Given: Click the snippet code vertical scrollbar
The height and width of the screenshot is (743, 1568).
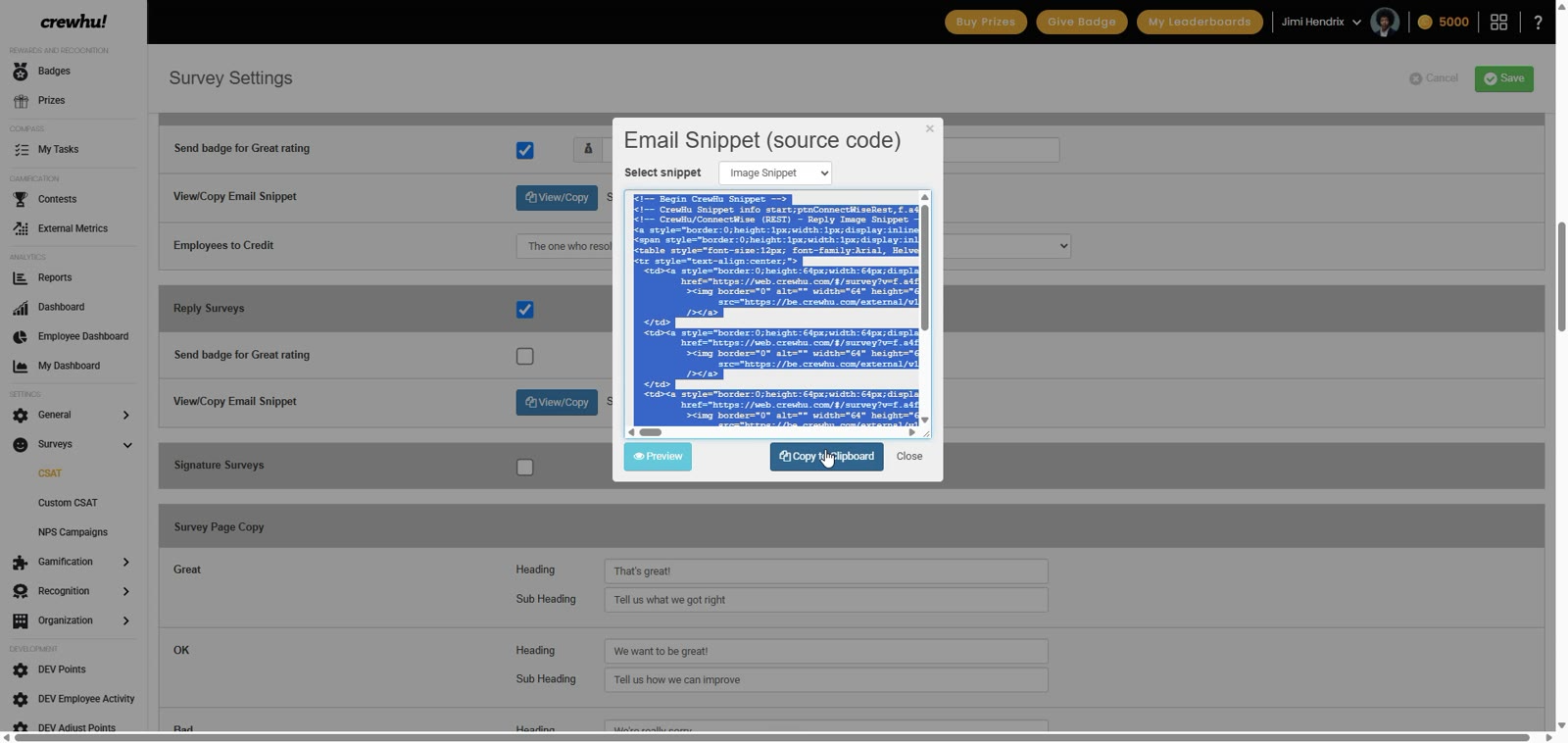Looking at the screenshot, I should [x=924, y=268].
